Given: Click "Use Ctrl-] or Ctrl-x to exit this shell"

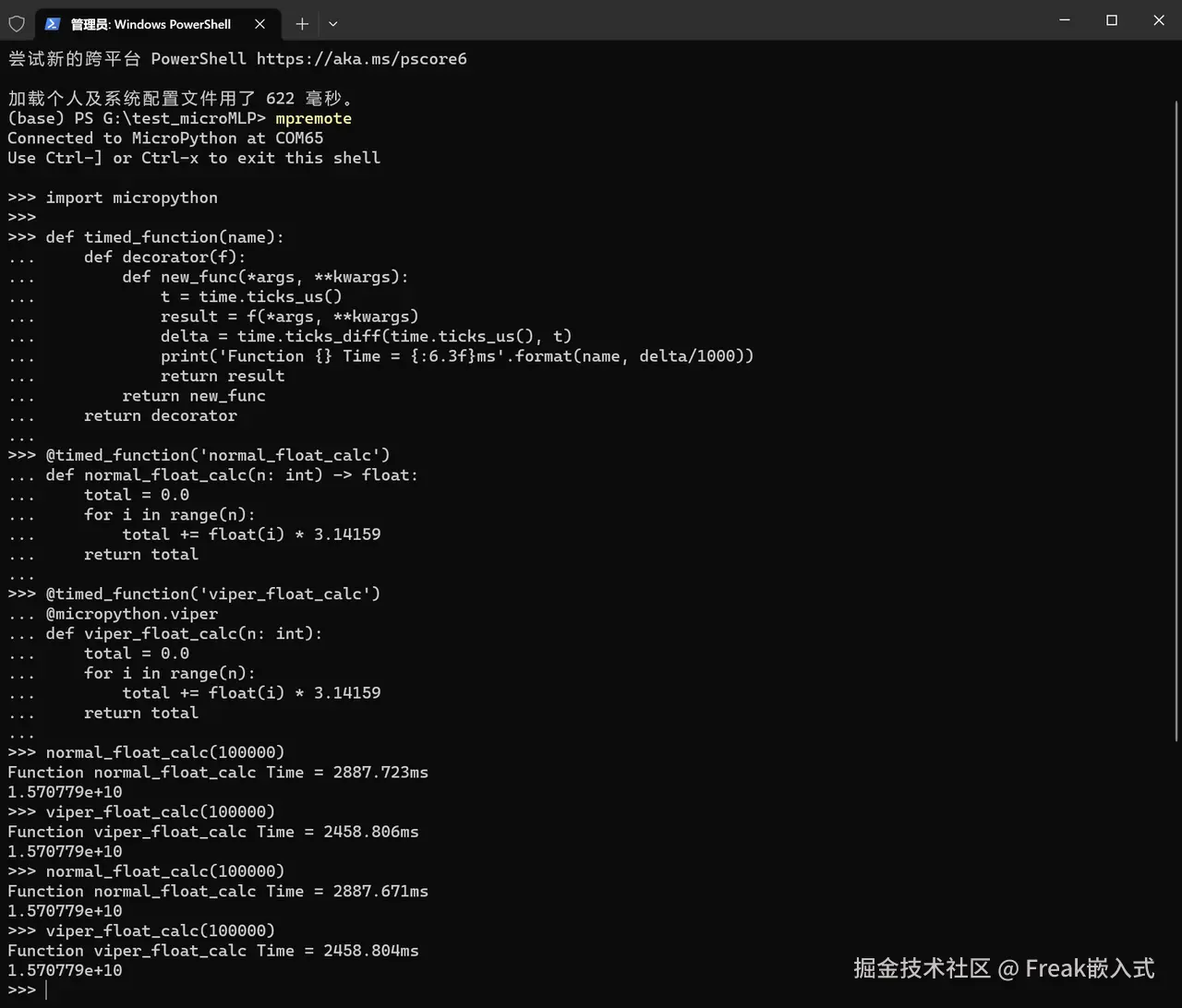Looking at the screenshot, I should click(194, 158).
